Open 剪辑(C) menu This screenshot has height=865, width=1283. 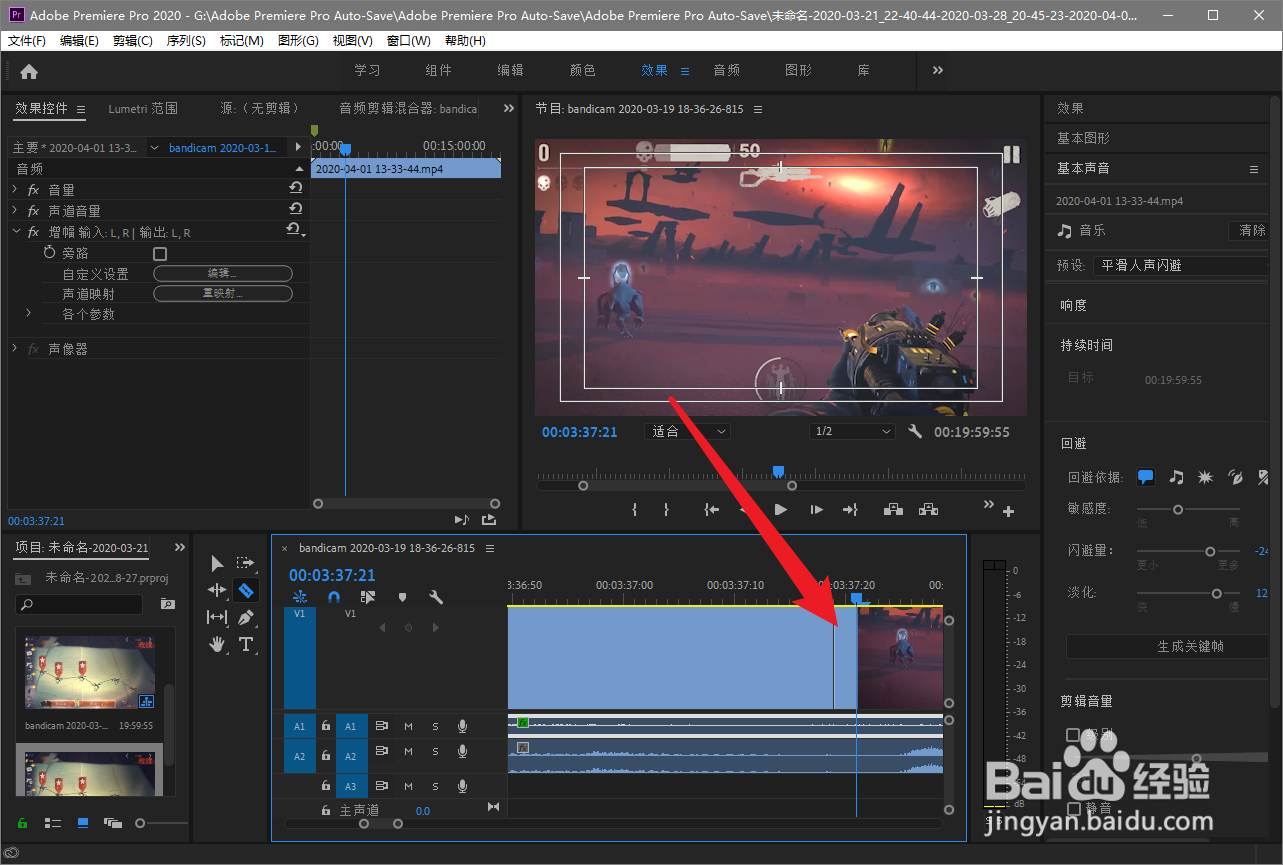click(133, 41)
